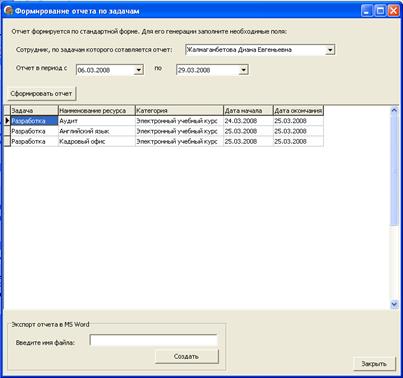Click the Категория column header
Image resolution: width=403 pixels, height=378 pixels.
point(179,111)
